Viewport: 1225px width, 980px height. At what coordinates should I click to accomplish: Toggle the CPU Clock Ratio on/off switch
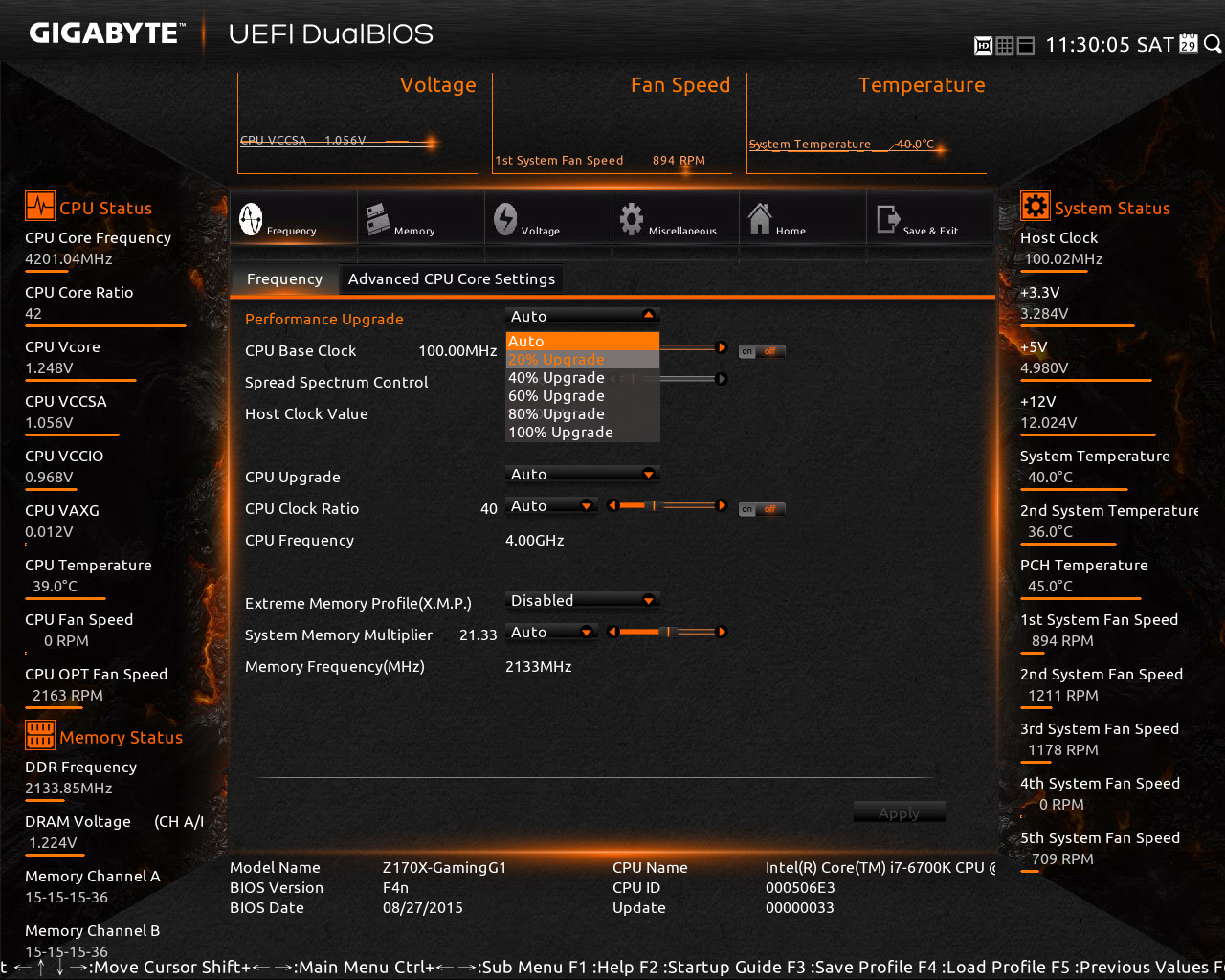tap(762, 509)
